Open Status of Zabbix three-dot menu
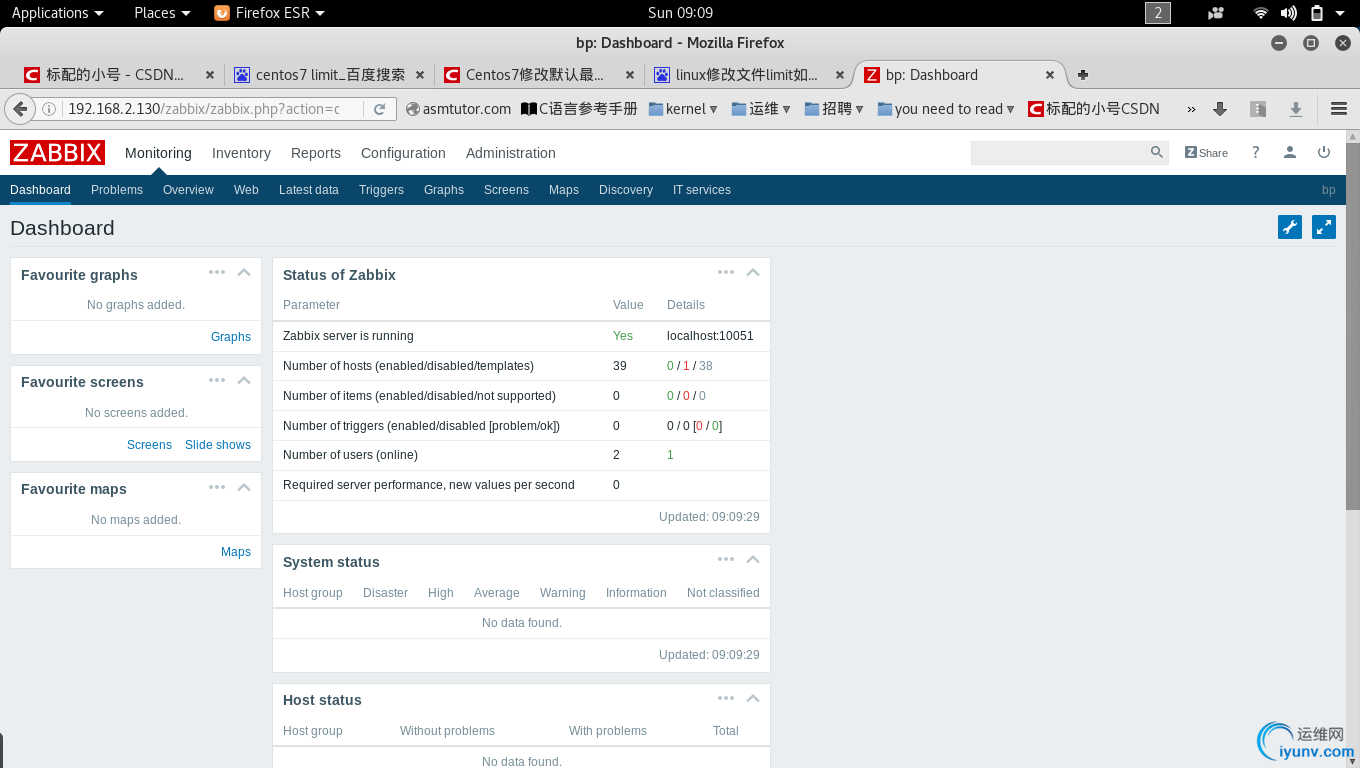Screen dimensions: 1360x768 [x=726, y=272]
